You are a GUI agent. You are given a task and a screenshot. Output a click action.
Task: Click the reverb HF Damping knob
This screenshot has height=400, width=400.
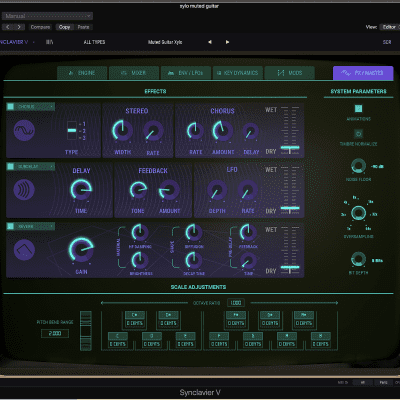[140, 232]
